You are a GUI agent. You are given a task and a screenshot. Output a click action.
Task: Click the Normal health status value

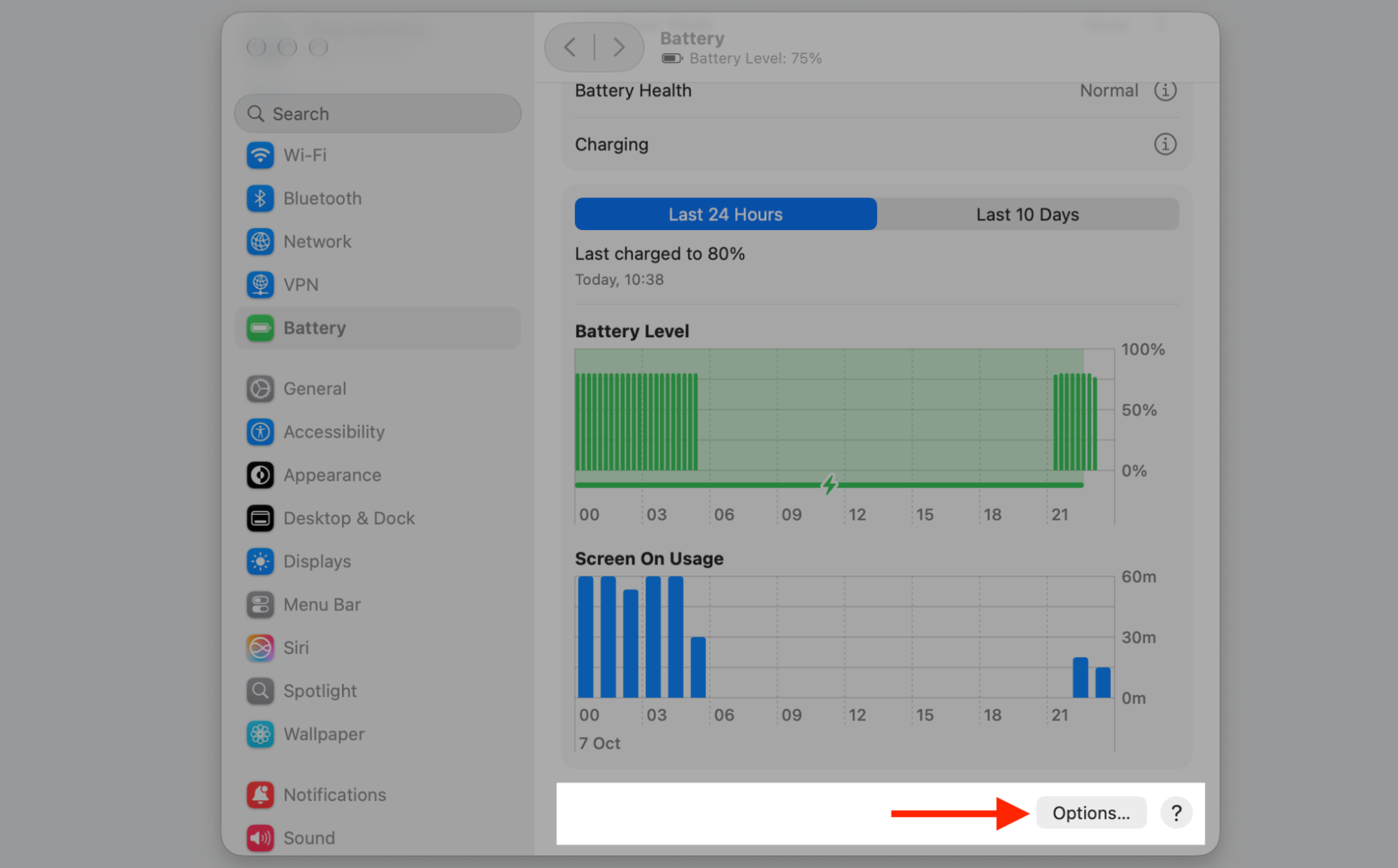click(1109, 91)
